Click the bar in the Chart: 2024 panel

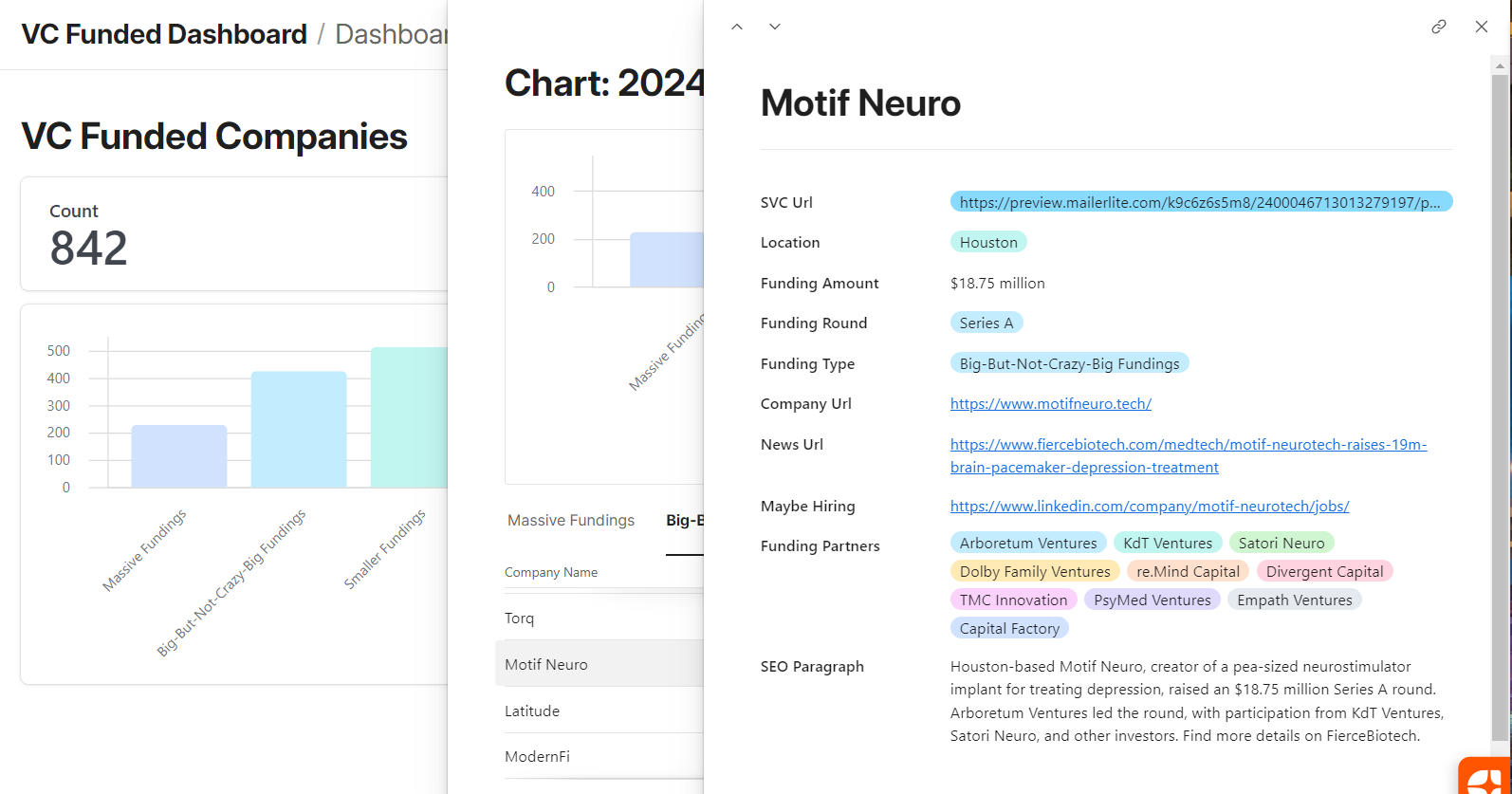667,259
